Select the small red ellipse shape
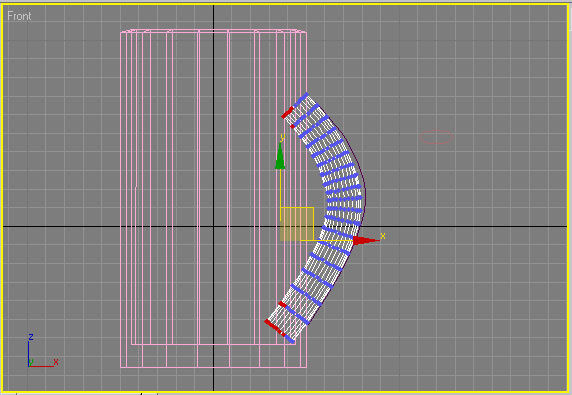The width and height of the screenshot is (572, 395). point(436,137)
